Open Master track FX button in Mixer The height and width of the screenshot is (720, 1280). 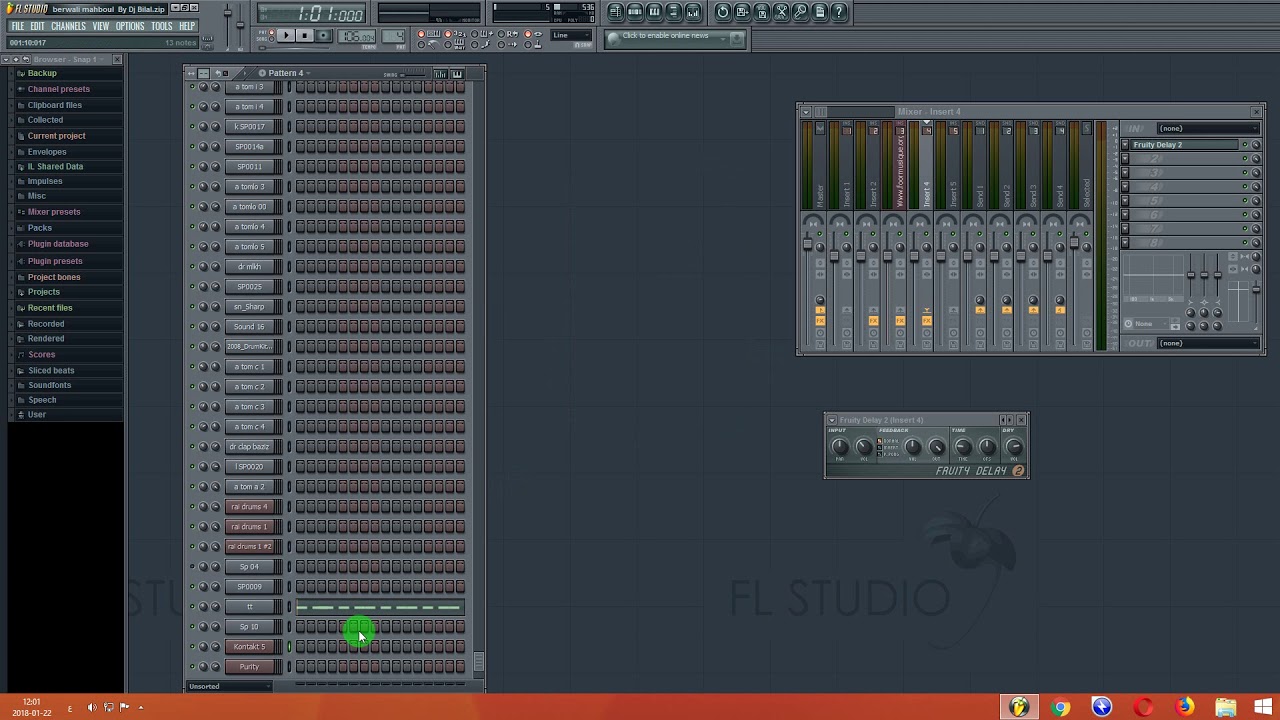(820, 320)
